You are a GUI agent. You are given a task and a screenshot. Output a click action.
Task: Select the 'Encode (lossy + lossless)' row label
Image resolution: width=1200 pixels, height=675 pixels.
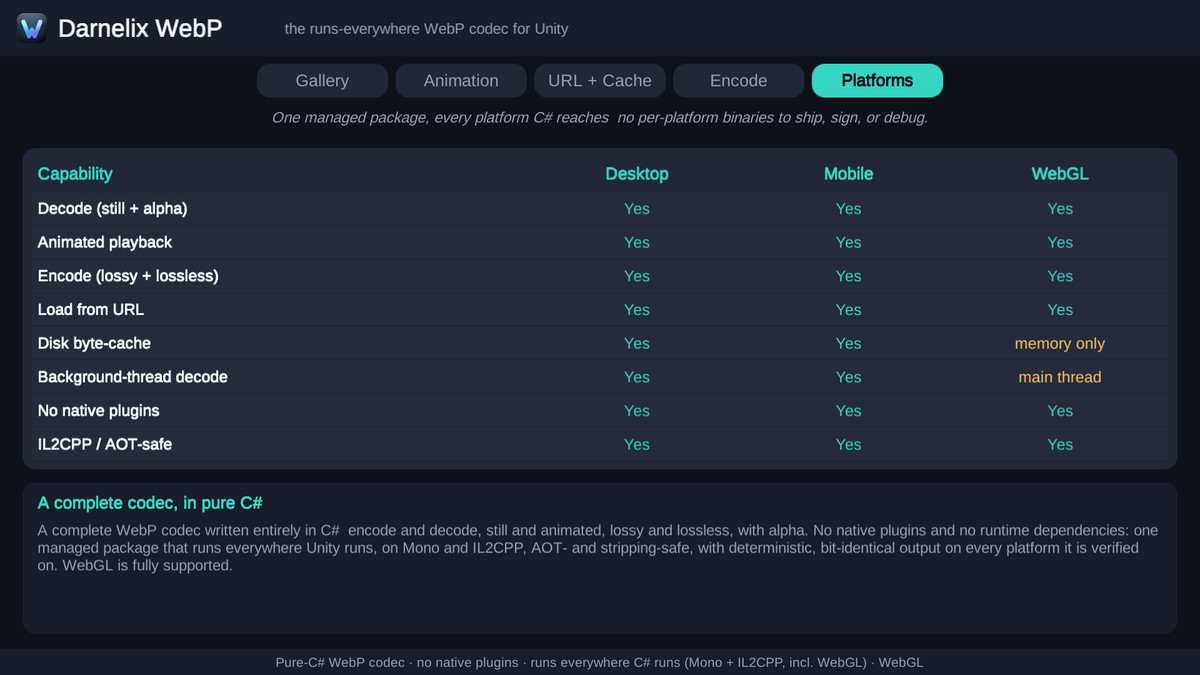tap(128, 276)
